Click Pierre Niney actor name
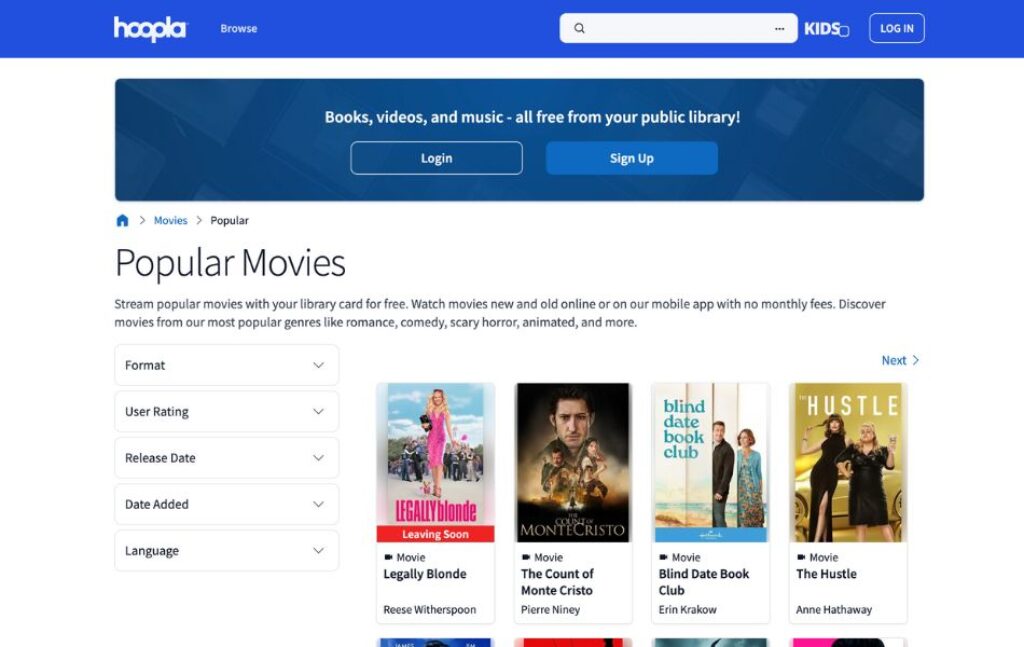Image resolution: width=1024 pixels, height=647 pixels. pos(550,610)
